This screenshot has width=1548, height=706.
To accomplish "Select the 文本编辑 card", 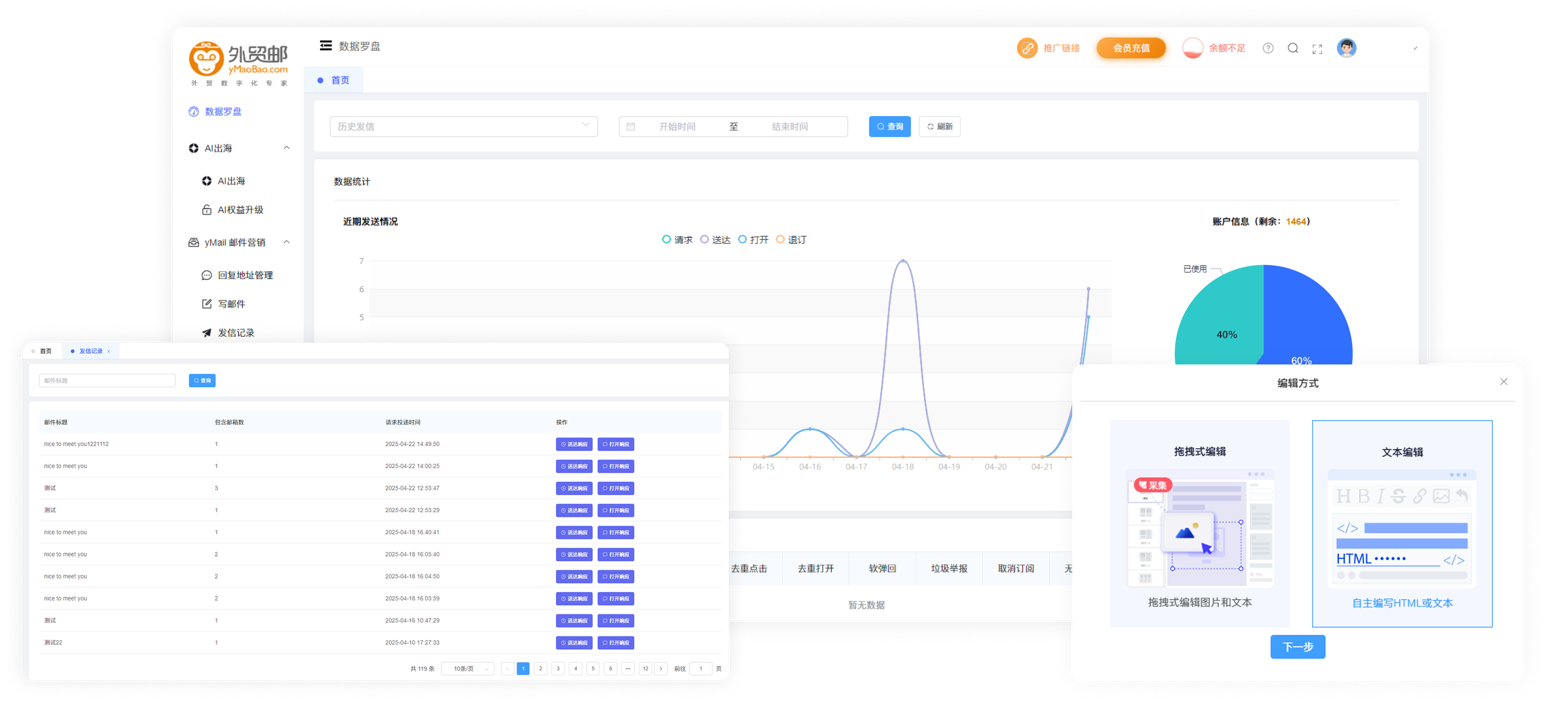I will (1402, 523).
